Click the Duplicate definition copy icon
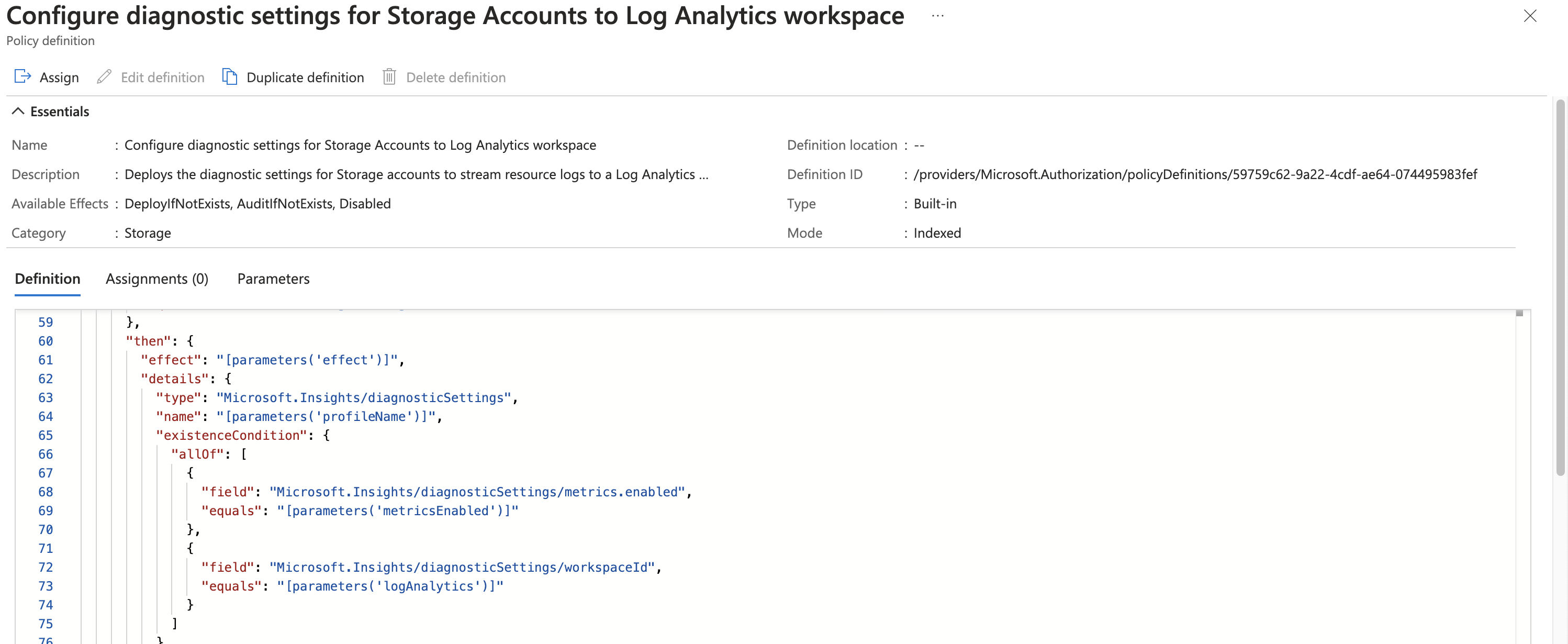The image size is (1568, 644). pyautogui.click(x=229, y=76)
